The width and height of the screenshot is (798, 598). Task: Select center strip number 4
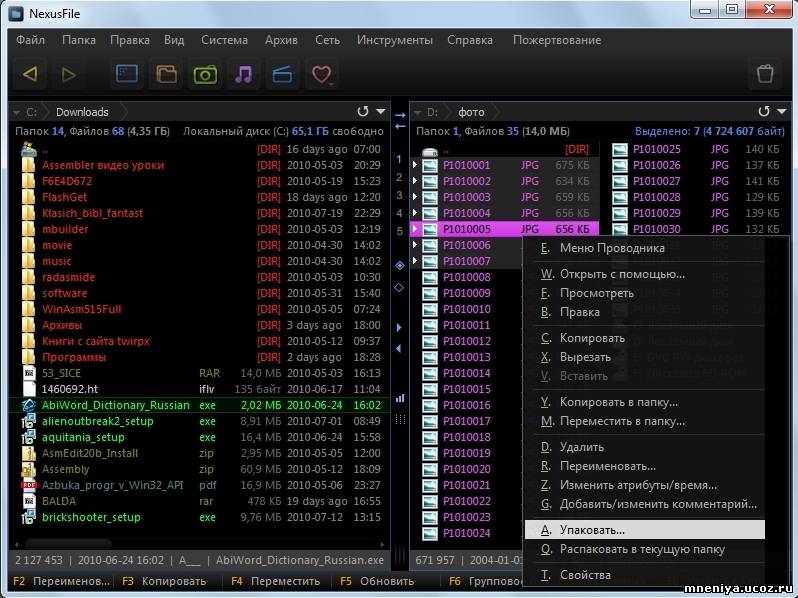point(399,213)
